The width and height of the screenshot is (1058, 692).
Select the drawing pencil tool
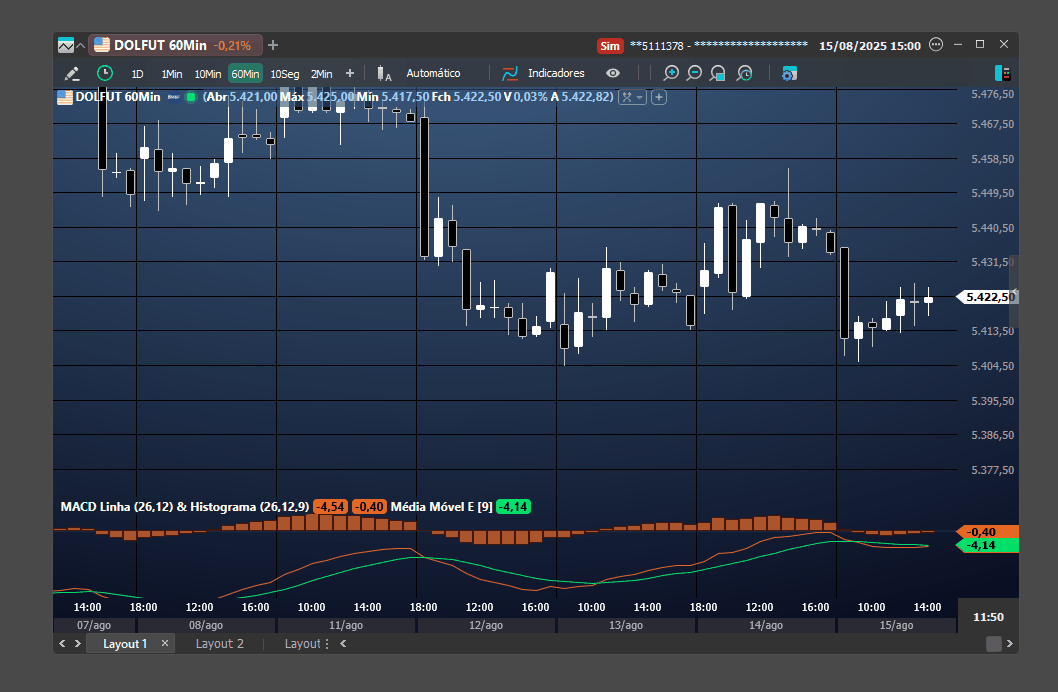click(72, 74)
